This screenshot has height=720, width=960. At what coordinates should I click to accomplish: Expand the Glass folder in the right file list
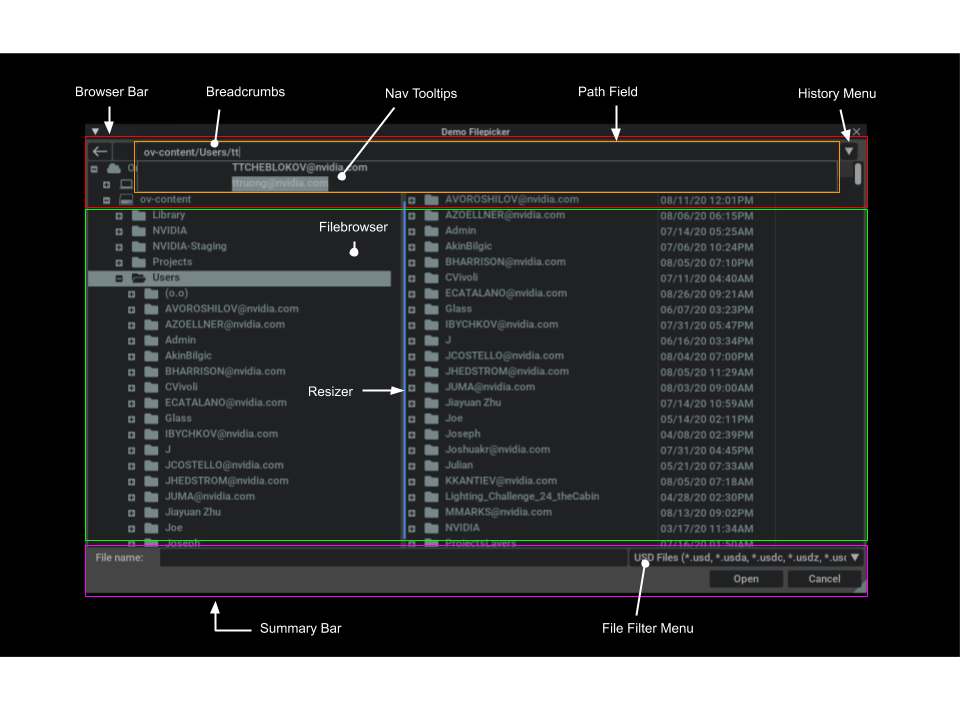[x=412, y=309]
